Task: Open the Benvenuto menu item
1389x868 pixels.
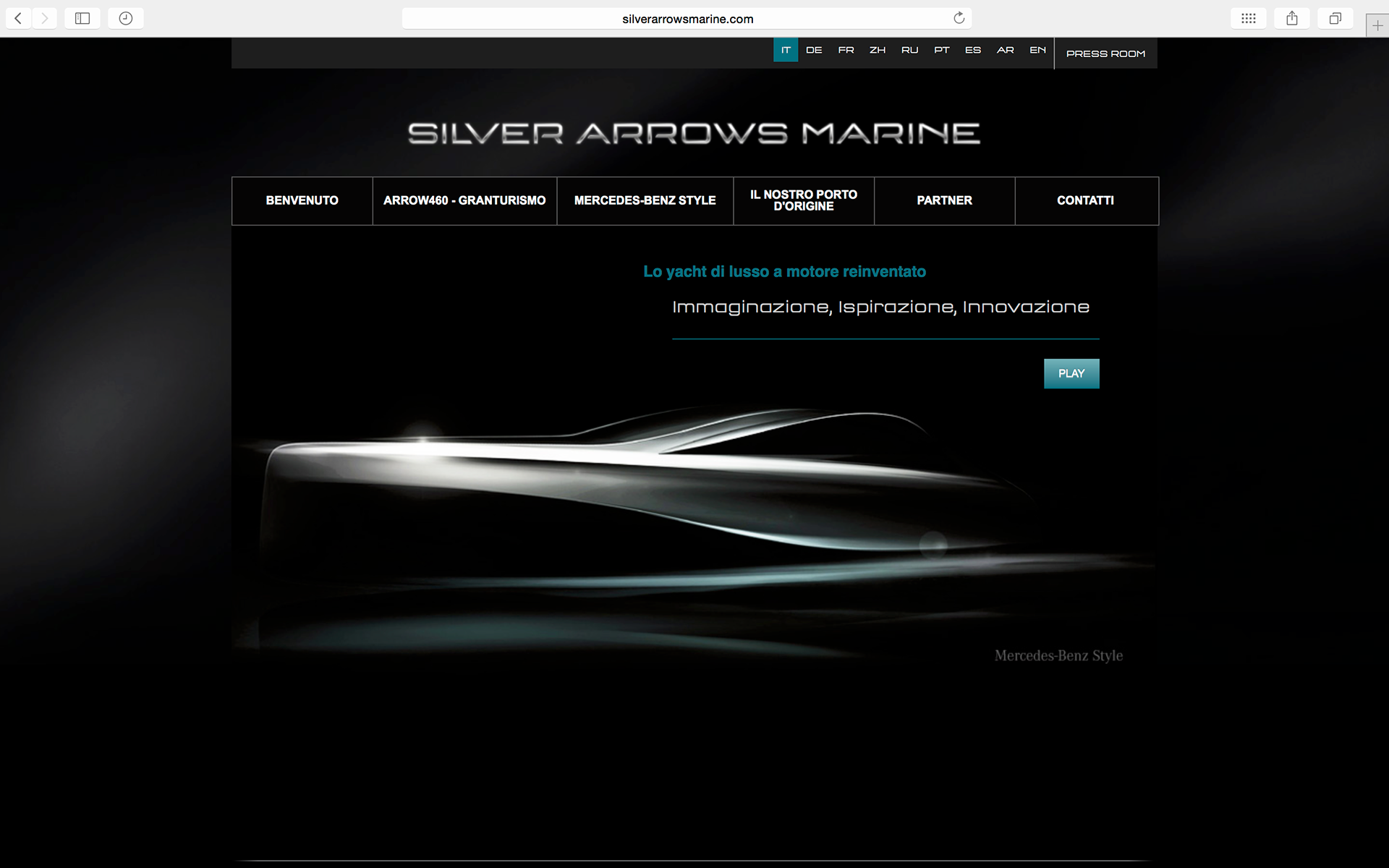Action: (x=302, y=200)
